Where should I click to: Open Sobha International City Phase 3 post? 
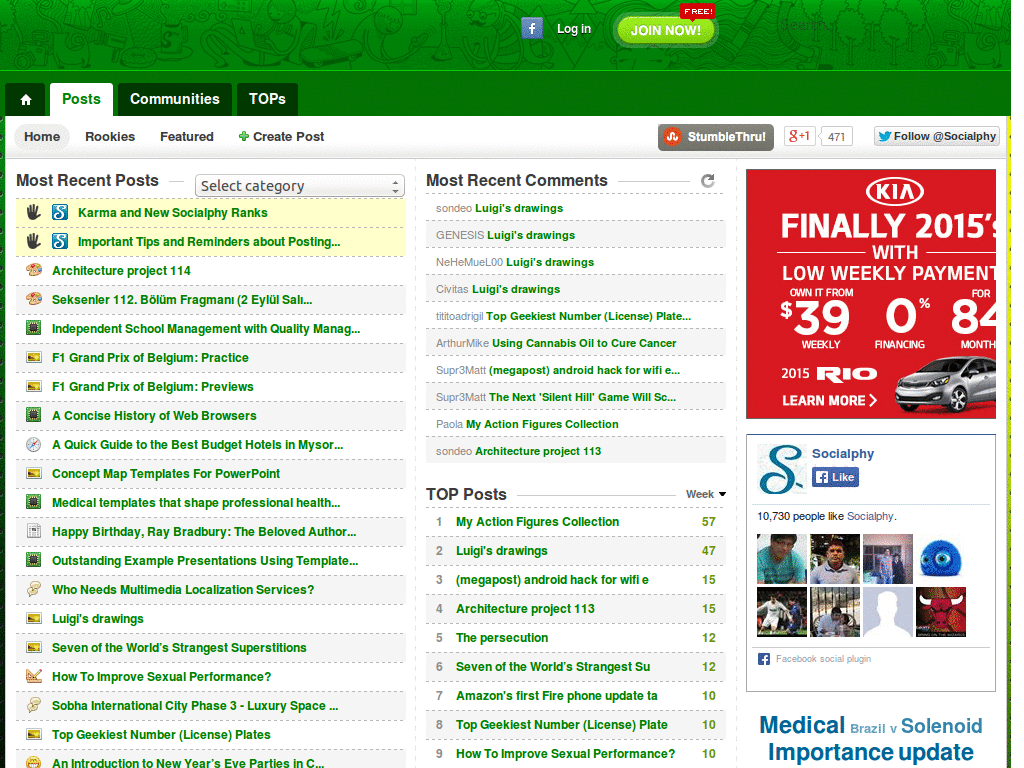(x=195, y=705)
